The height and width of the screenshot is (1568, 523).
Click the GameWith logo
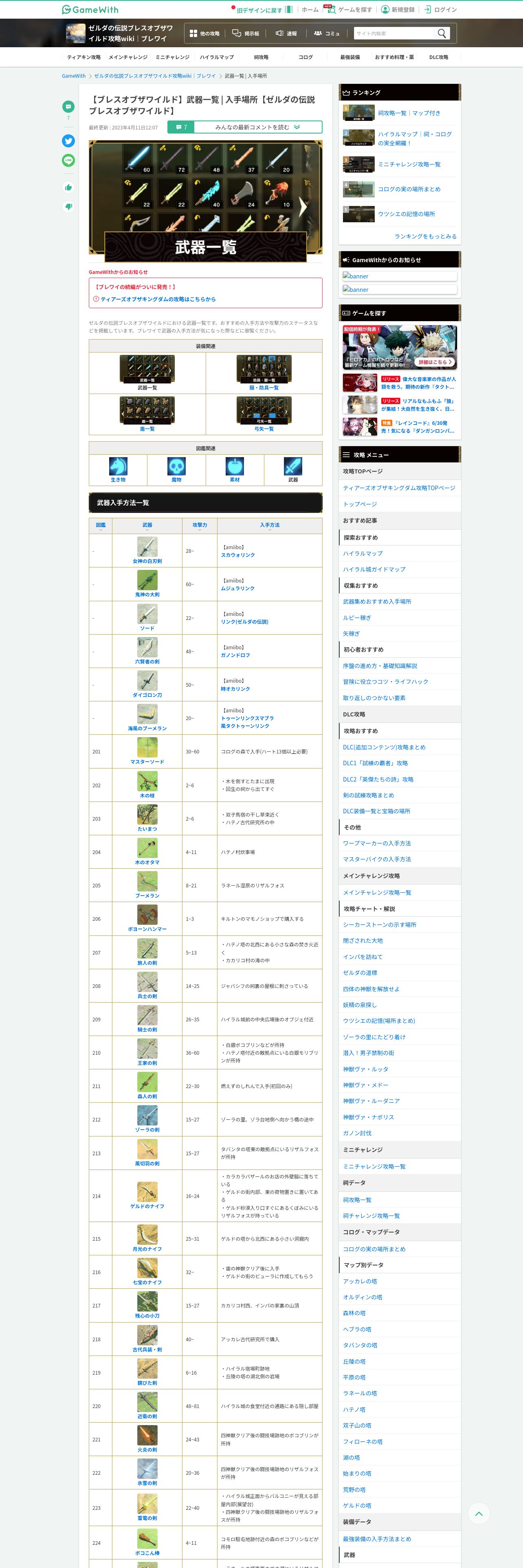(x=90, y=10)
